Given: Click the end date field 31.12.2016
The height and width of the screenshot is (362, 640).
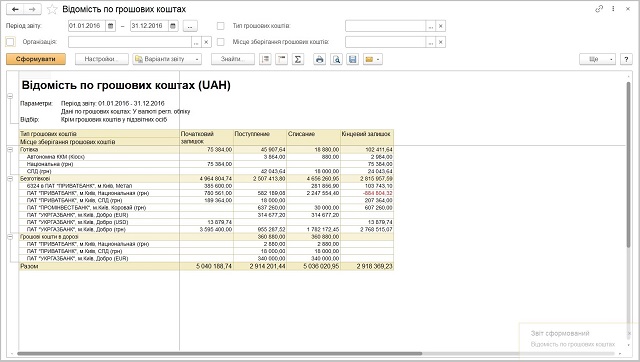Looking at the screenshot, I should pos(149,26).
